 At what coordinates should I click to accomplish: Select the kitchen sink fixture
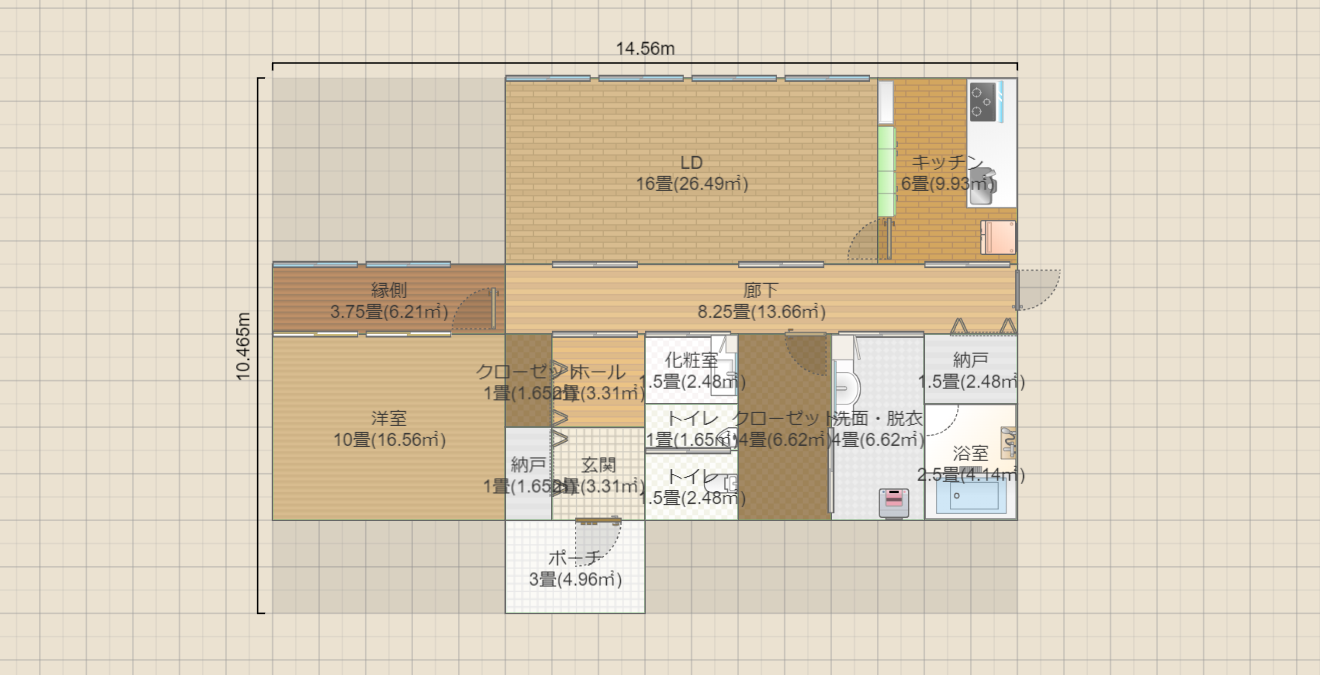pyautogui.click(x=981, y=184)
